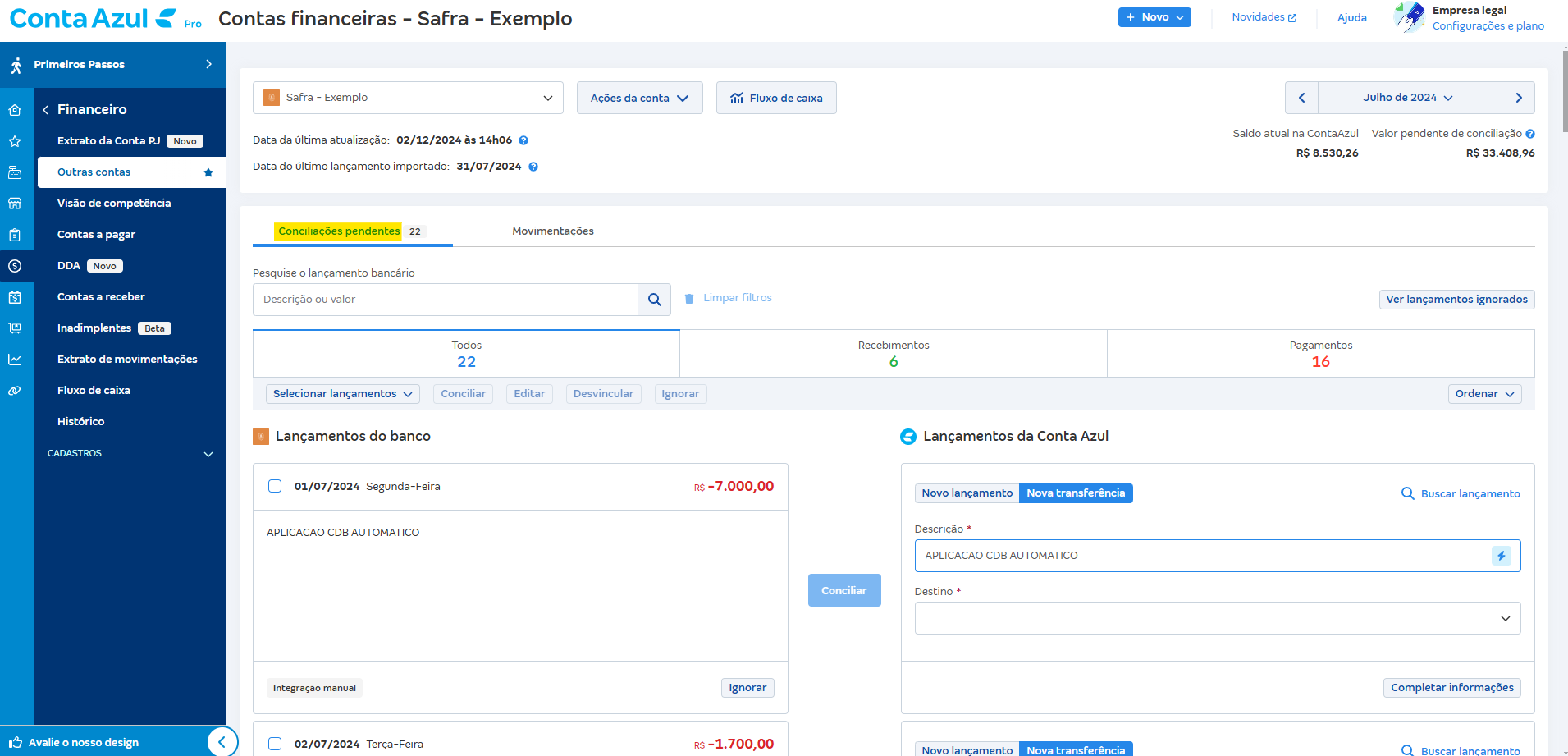Image resolution: width=1568 pixels, height=756 pixels.
Task: Click Ignorar button on 01/07/2024 entry
Action: pyautogui.click(x=747, y=688)
